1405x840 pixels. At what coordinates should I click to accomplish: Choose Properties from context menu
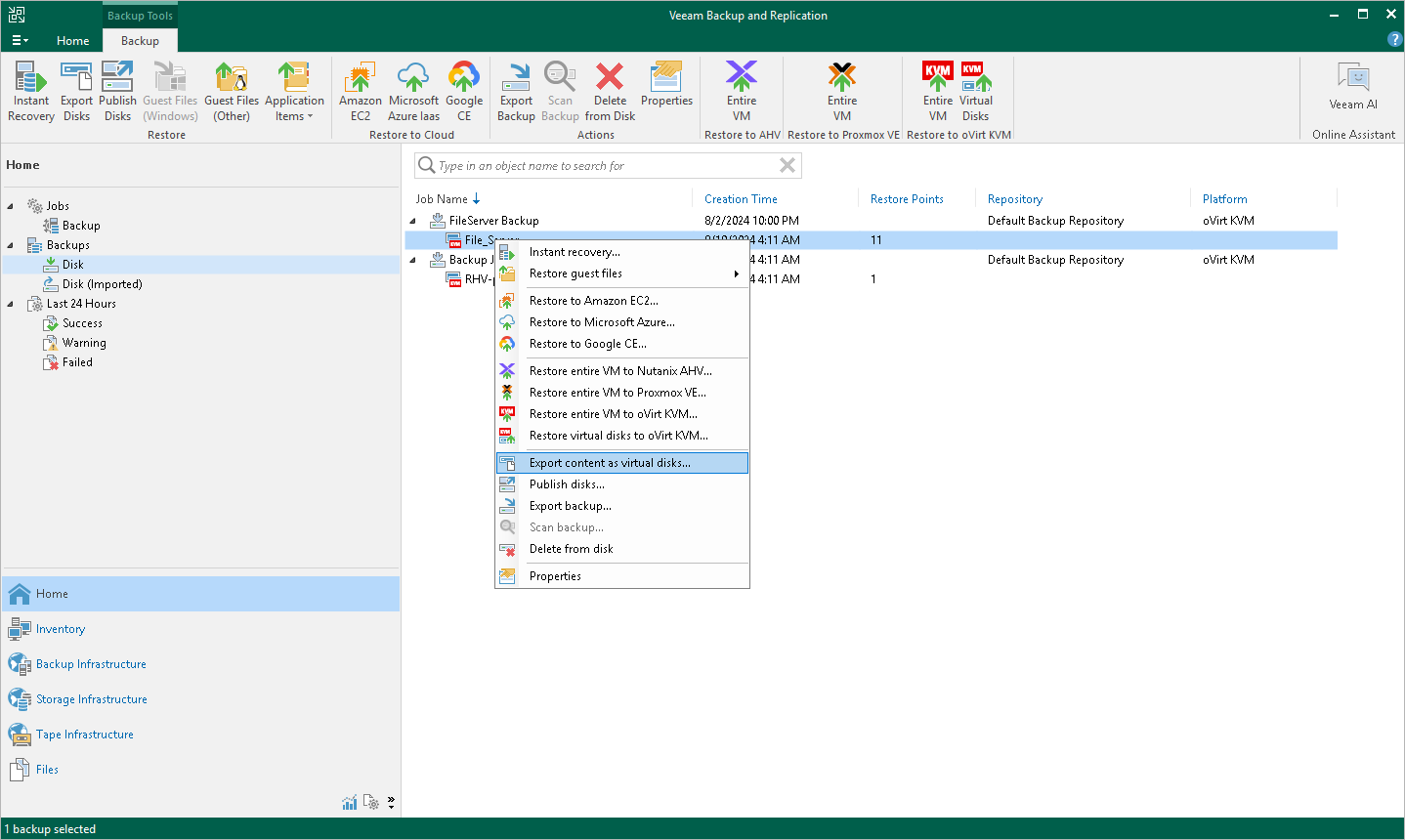(622, 576)
